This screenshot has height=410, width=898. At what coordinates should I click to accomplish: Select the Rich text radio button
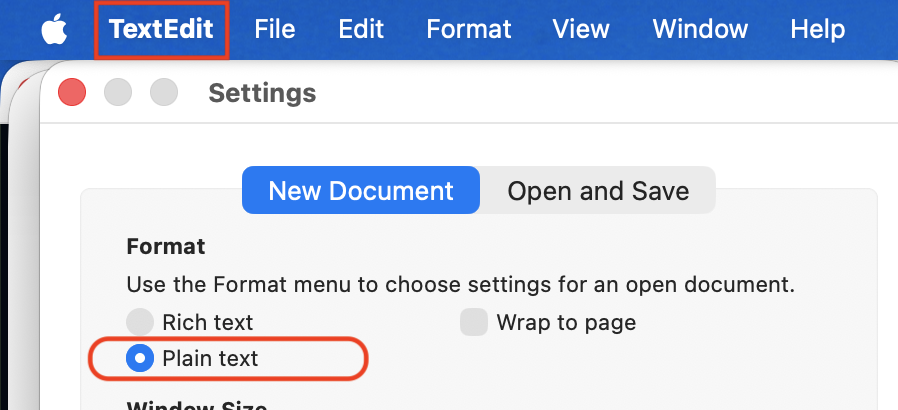[x=140, y=322]
